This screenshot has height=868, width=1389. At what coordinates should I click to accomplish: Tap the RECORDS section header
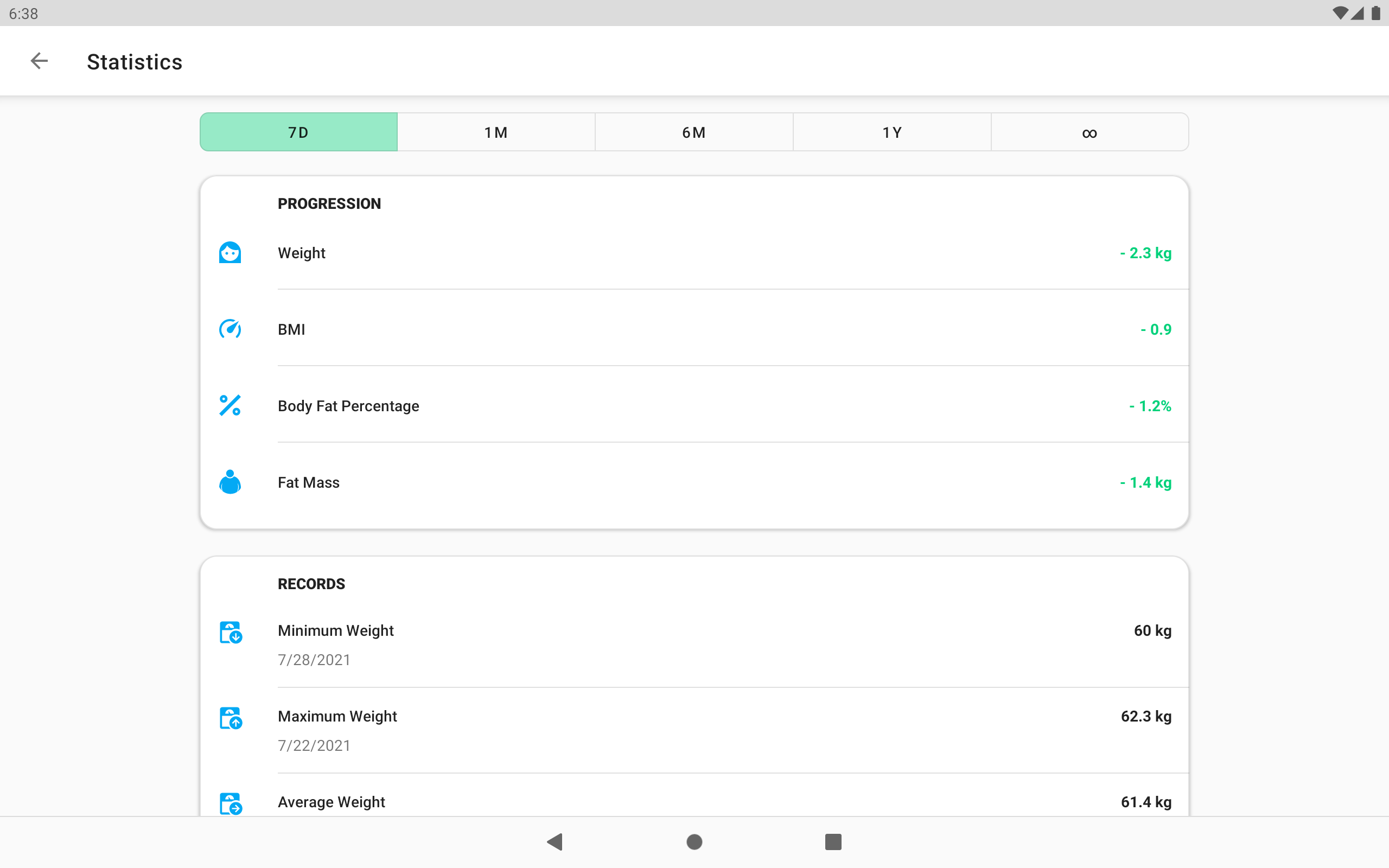tap(311, 584)
